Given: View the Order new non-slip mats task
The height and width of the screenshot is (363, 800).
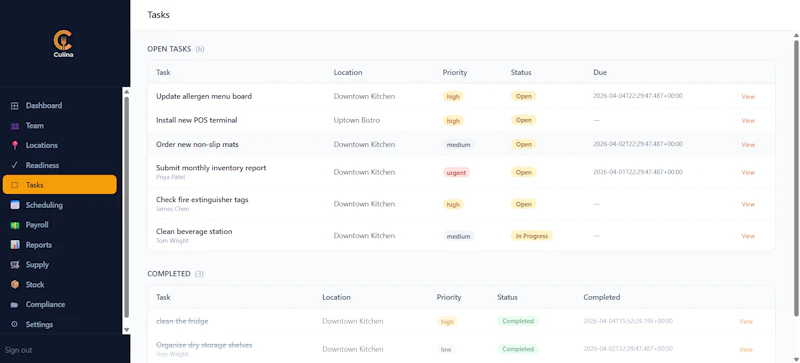Looking at the screenshot, I should pos(748,145).
